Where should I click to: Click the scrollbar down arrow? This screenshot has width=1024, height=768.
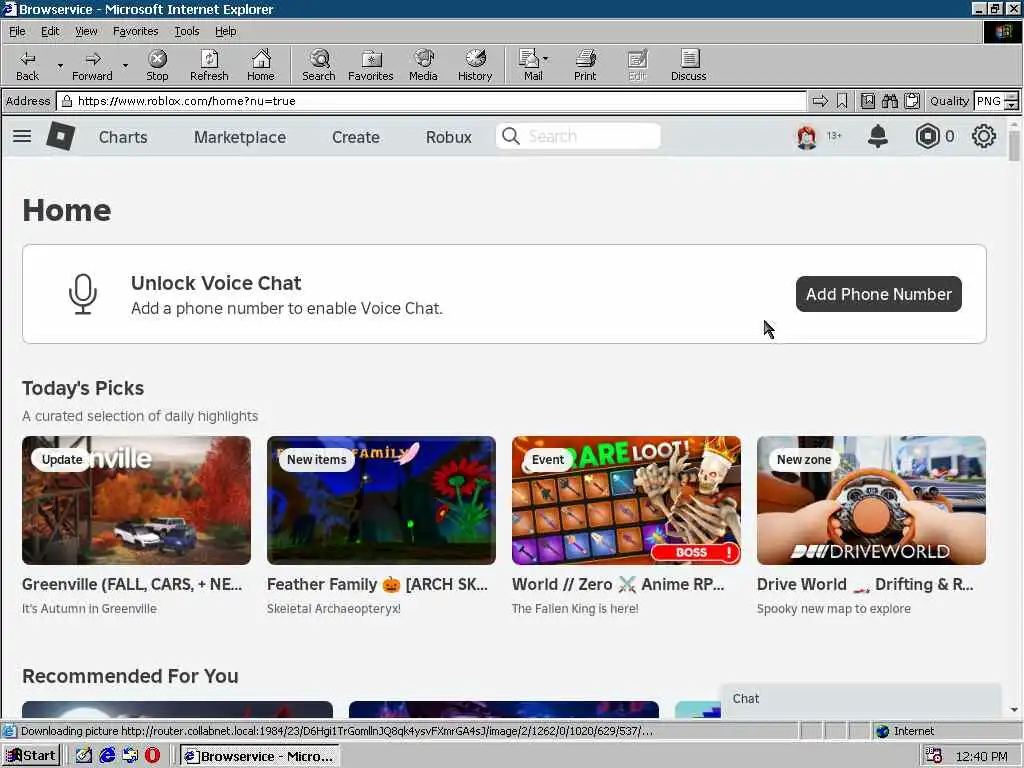coord(1014,710)
